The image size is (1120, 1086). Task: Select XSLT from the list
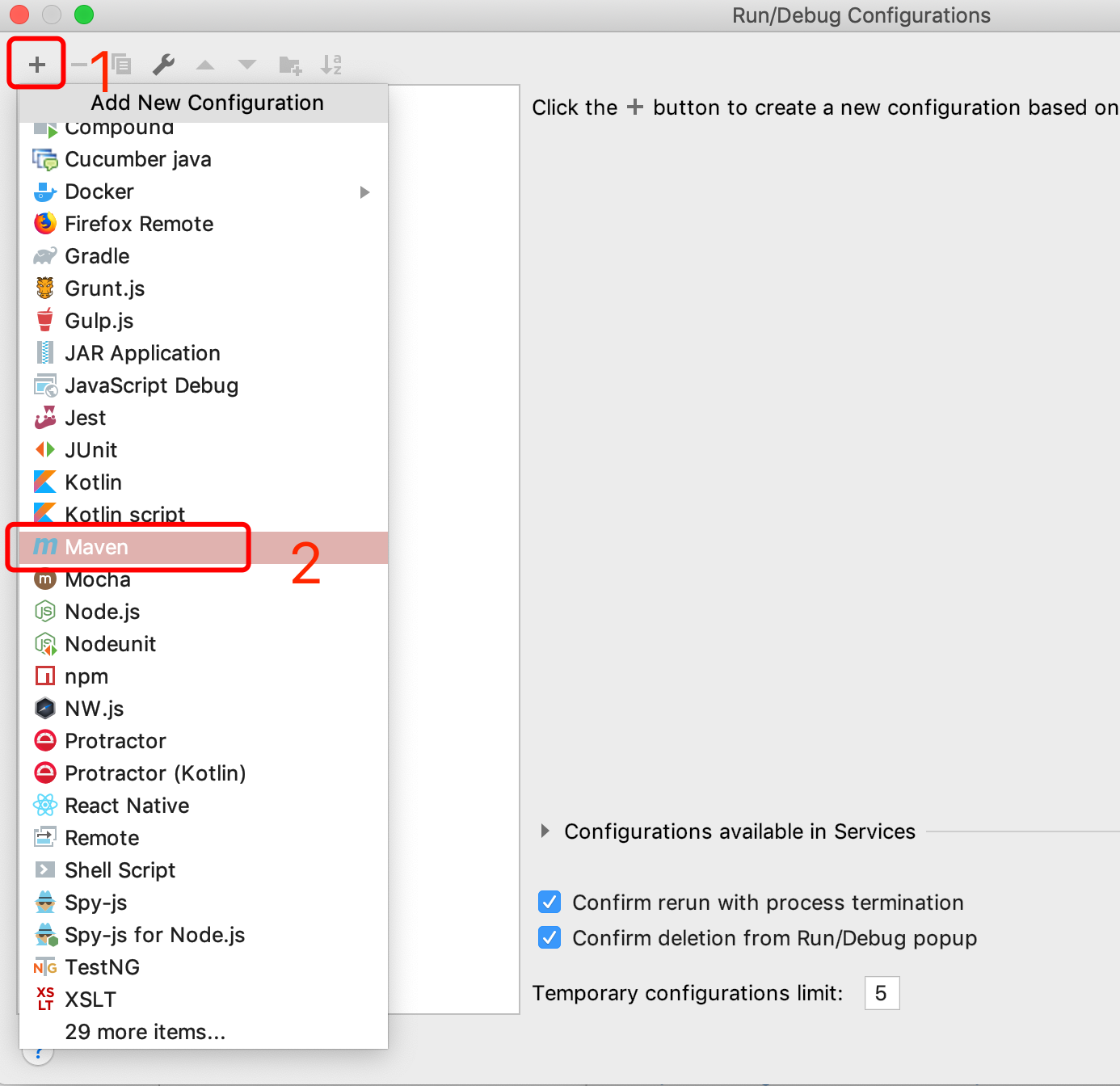click(204, 1000)
